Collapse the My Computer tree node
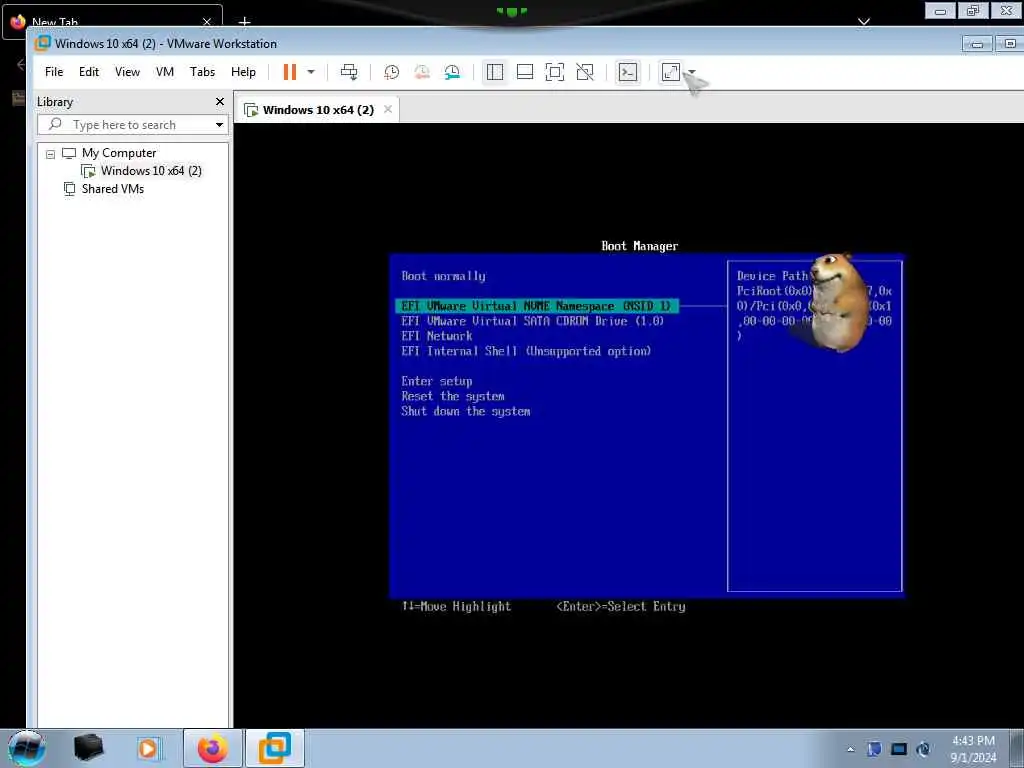The width and height of the screenshot is (1024, 768). coord(50,154)
